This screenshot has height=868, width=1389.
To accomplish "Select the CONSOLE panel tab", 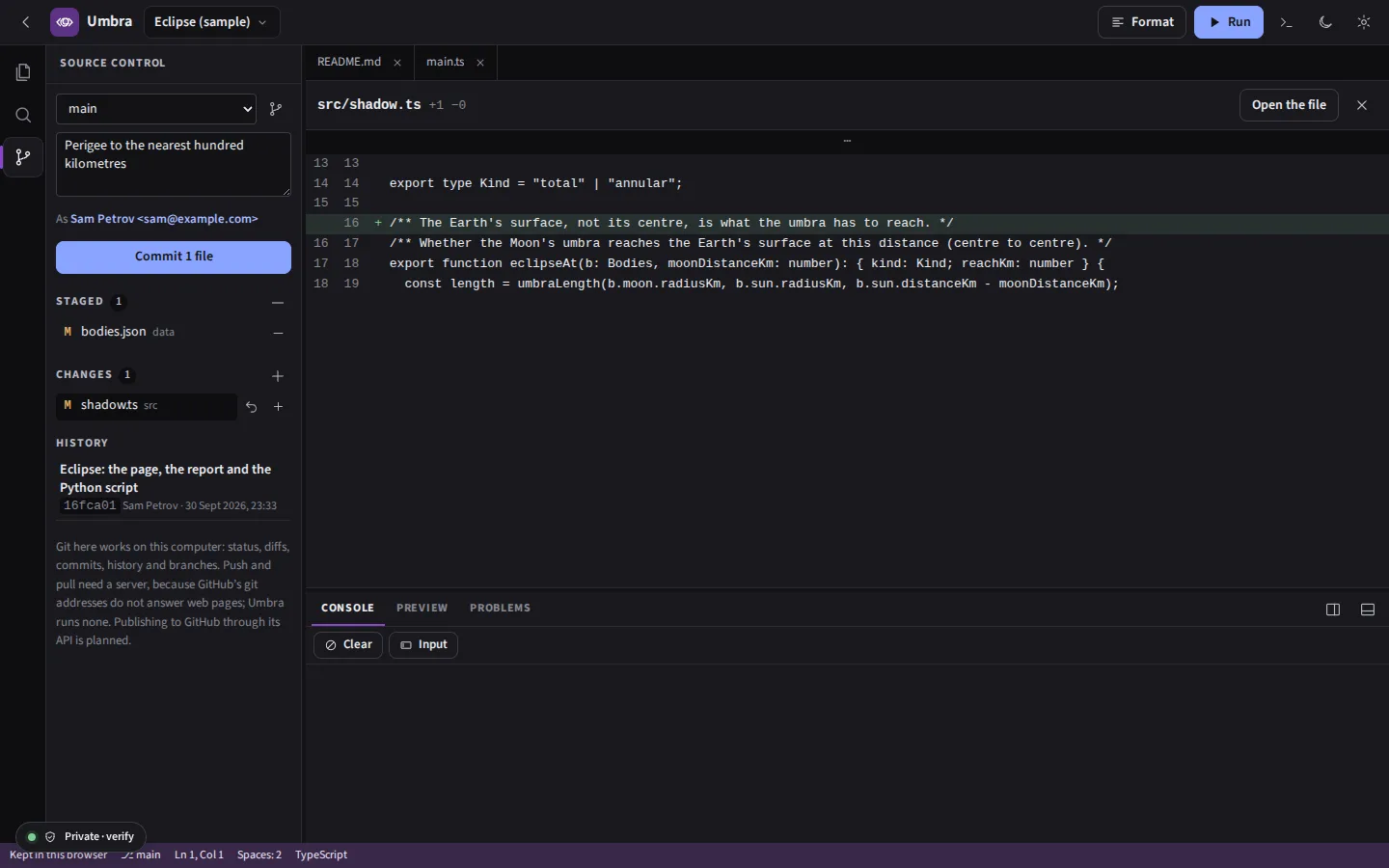I will coord(347,609).
